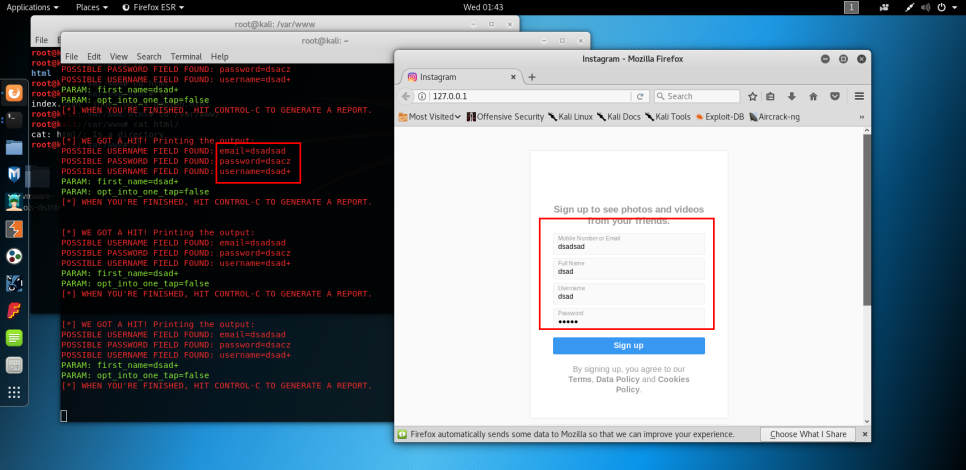Open the Edit menu in terminal
This screenshot has height=470, width=966.
pos(94,56)
